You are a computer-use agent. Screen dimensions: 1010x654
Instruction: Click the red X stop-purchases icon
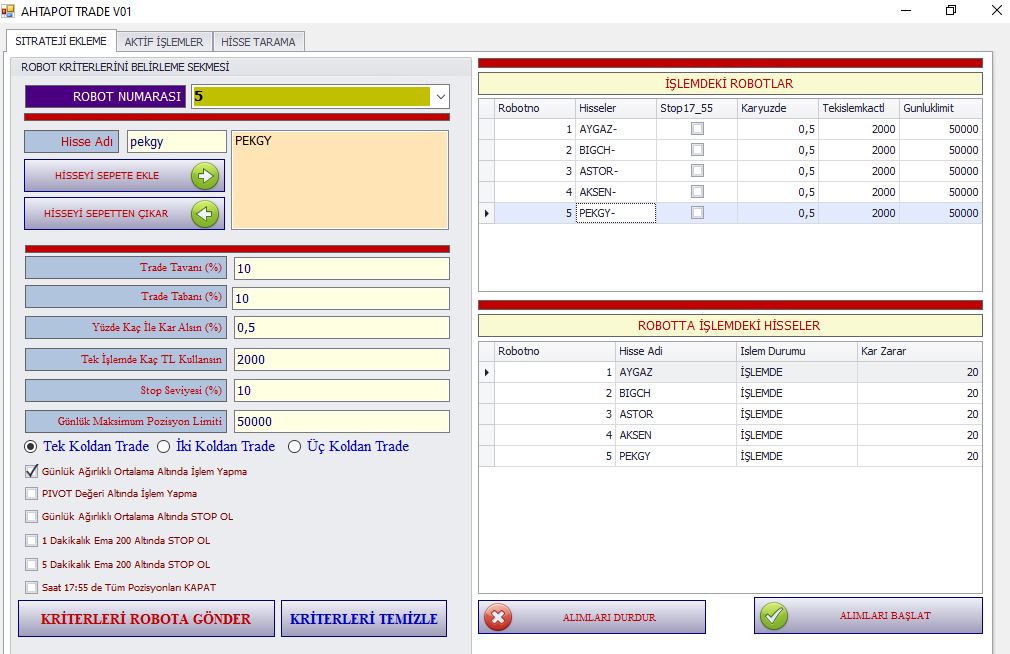click(498, 617)
